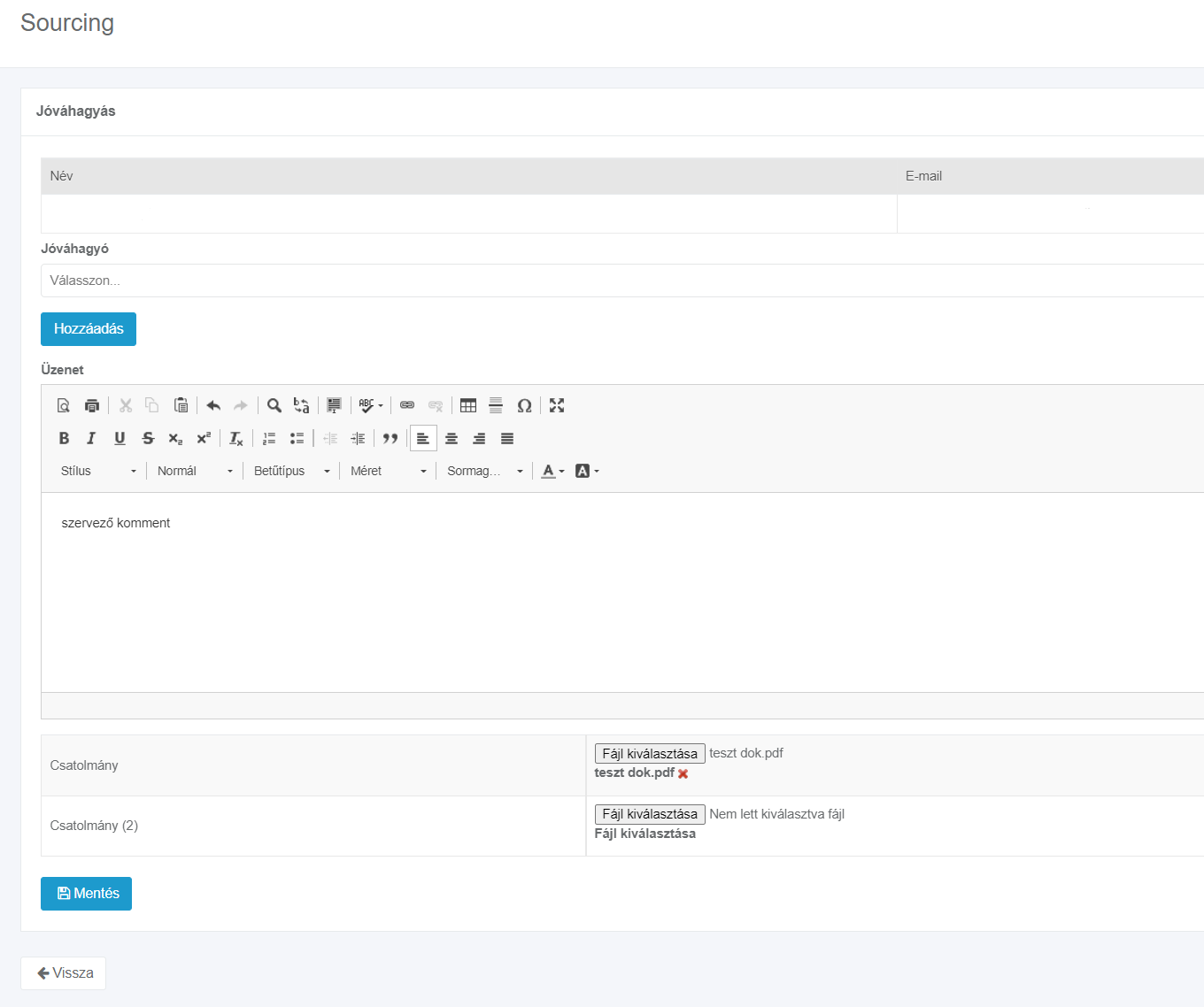Toggle bold formatting

point(64,438)
